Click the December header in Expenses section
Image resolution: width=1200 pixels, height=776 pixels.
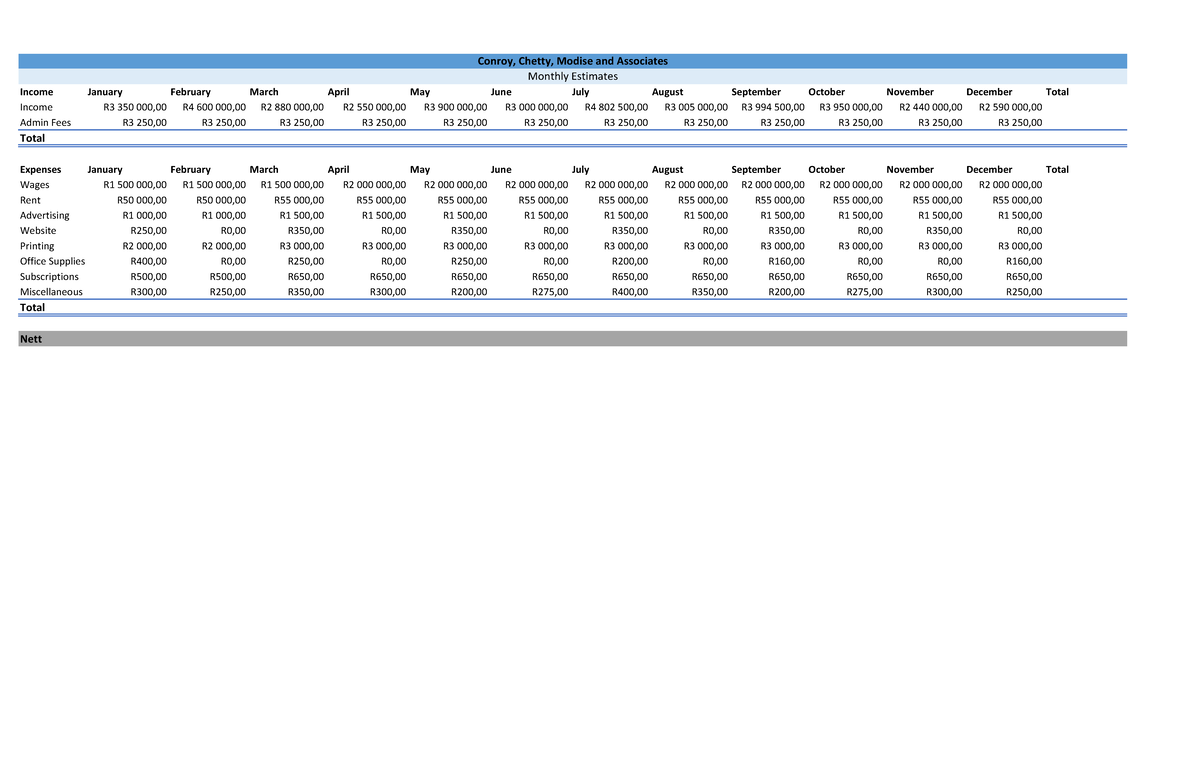tap(989, 170)
